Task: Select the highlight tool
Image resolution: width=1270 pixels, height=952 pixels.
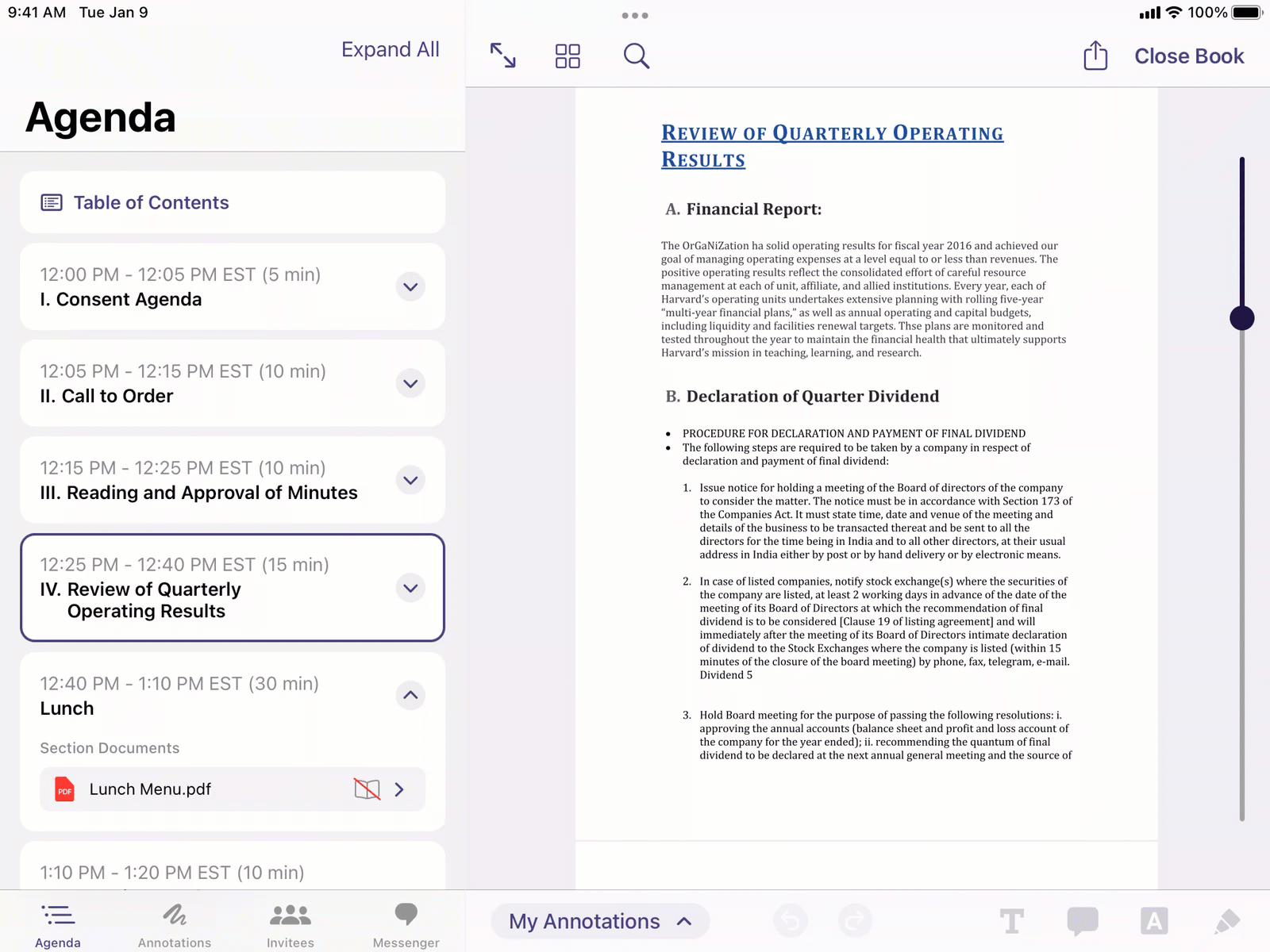Action: click(1153, 921)
